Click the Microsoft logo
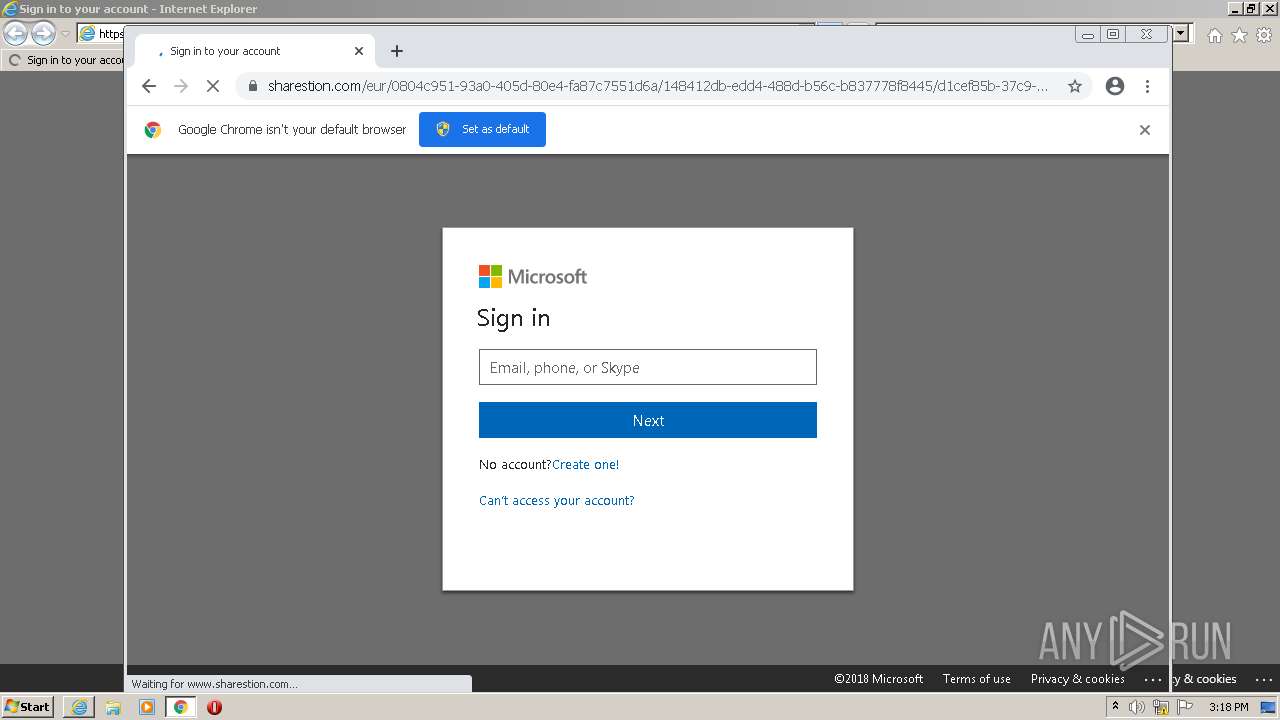The width and height of the screenshot is (1280, 720). (x=533, y=276)
